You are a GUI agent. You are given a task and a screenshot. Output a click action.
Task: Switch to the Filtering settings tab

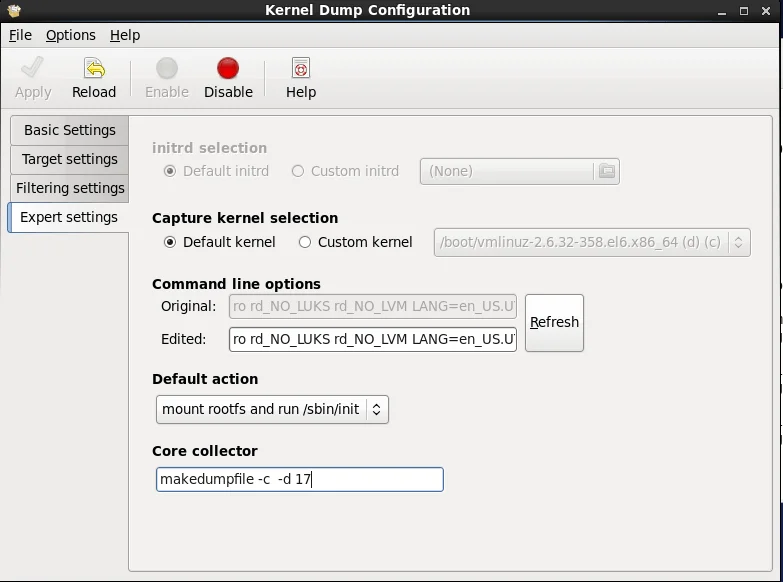(x=70, y=188)
